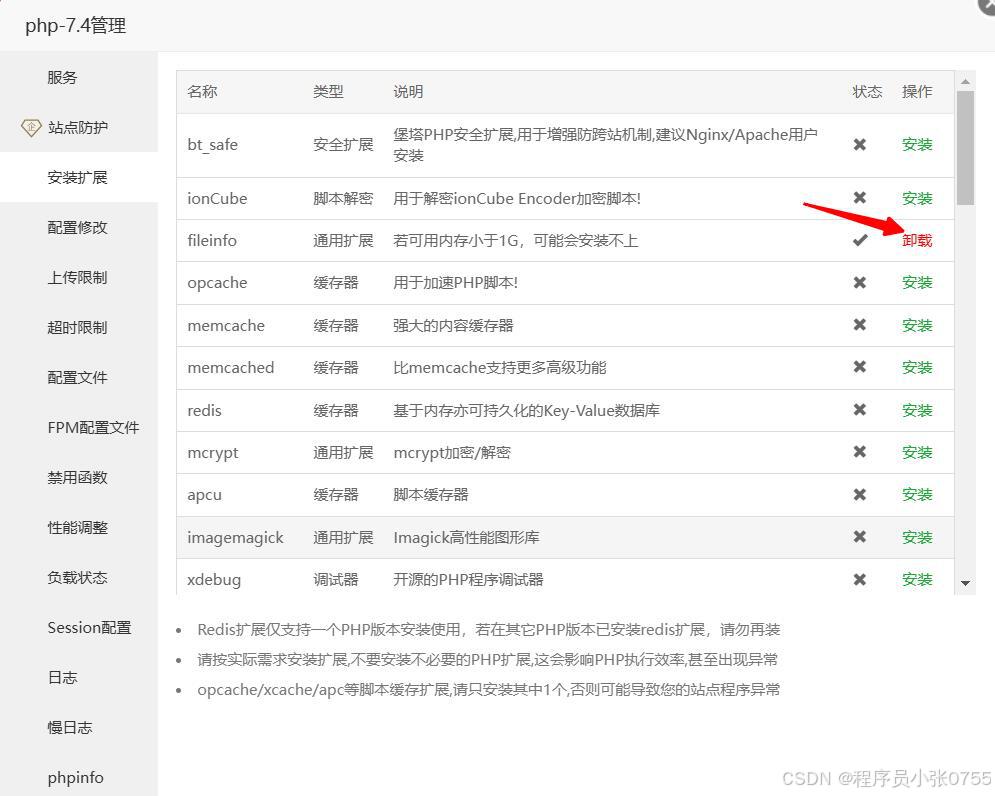Click fileinfo's checkmark status icon
Image resolution: width=995 pixels, height=796 pixels.
tap(860, 240)
